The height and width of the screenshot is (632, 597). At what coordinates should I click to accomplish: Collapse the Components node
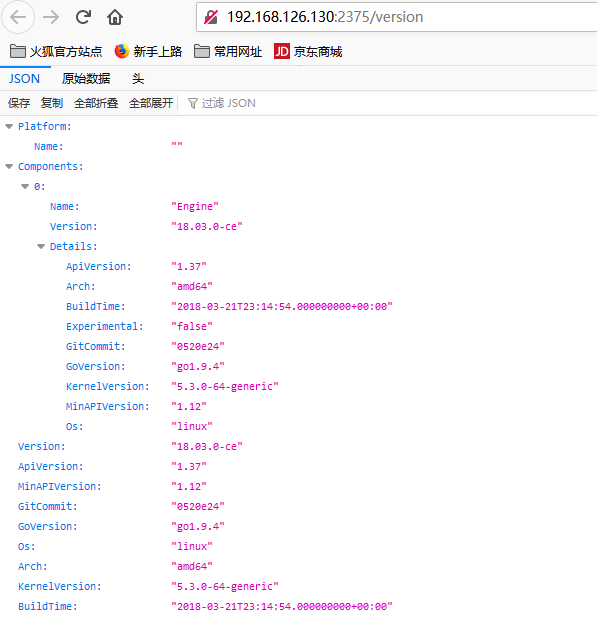click(9, 166)
